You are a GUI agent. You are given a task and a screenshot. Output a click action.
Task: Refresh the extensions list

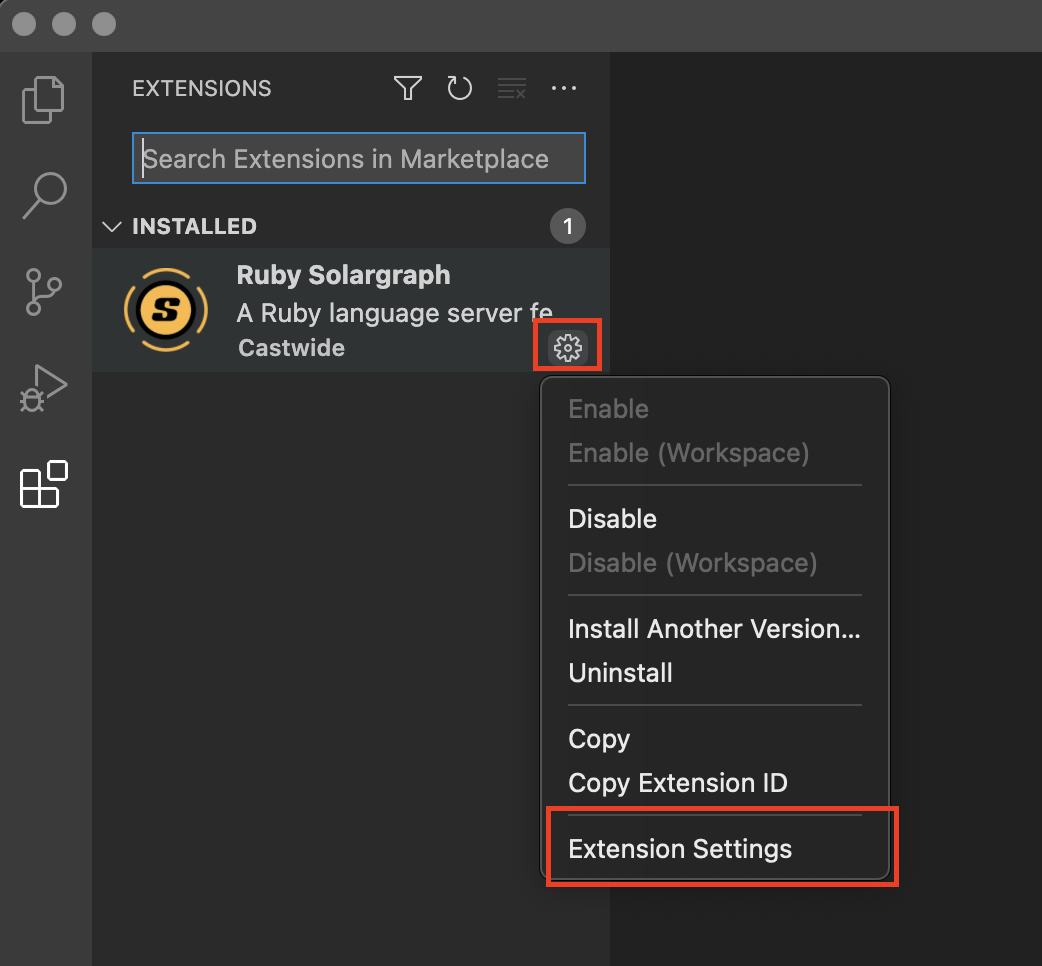point(459,88)
